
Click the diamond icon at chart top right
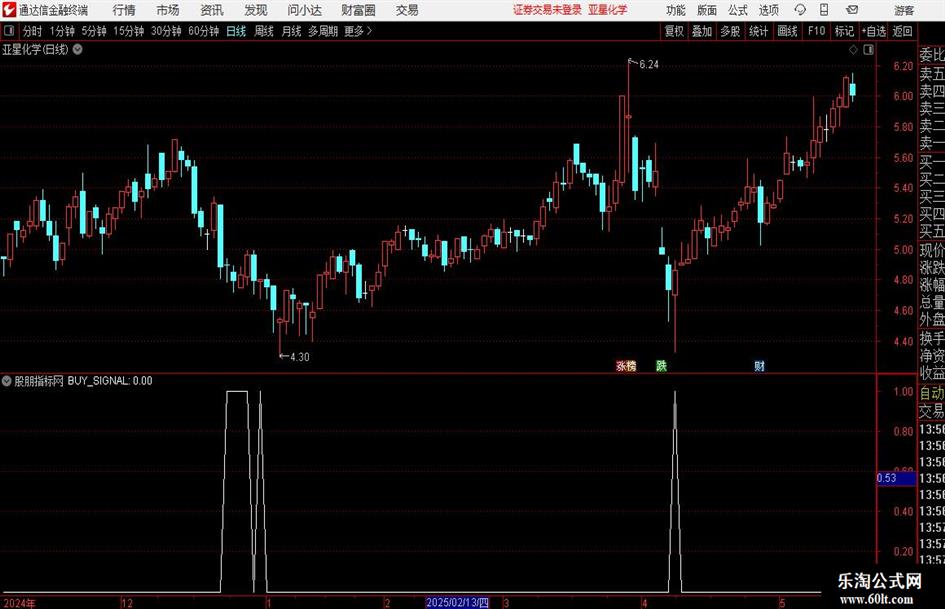853,49
